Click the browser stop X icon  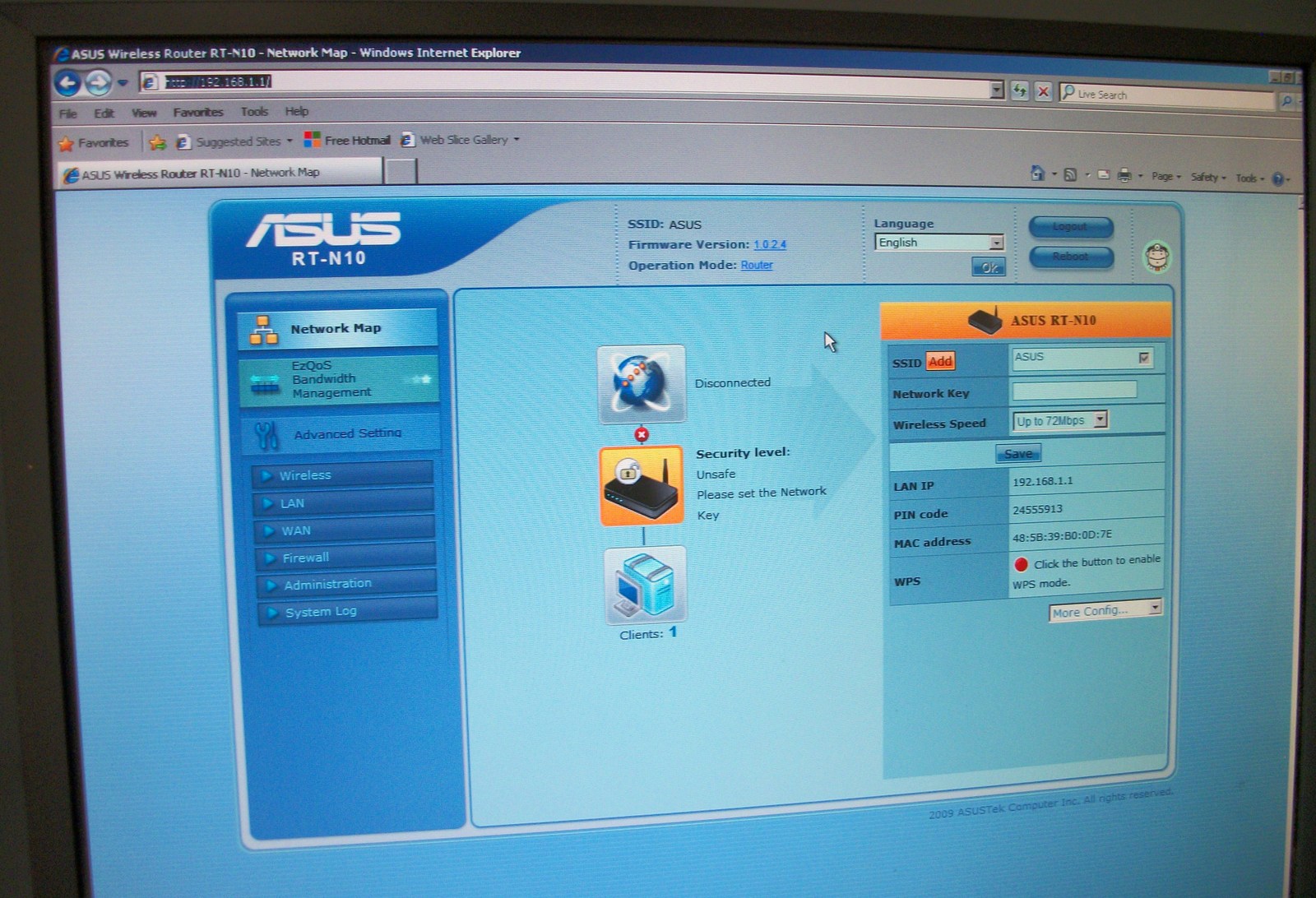click(1043, 91)
